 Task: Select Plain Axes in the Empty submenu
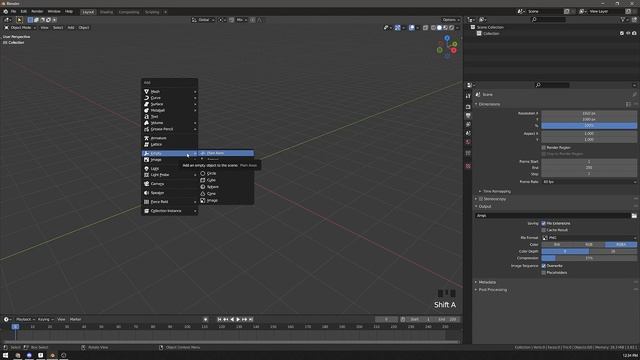(x=226, y=153)
